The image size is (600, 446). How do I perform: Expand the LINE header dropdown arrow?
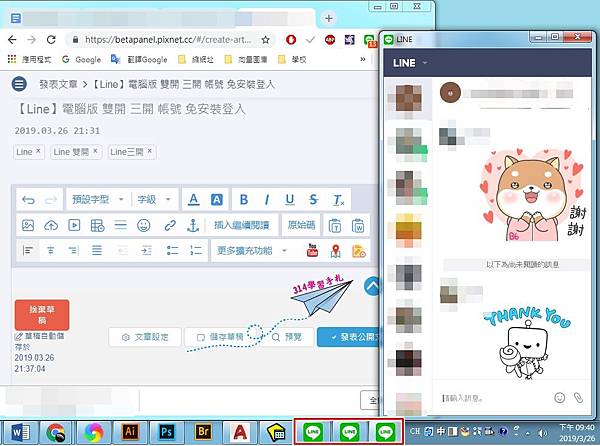tap(425, 63)
